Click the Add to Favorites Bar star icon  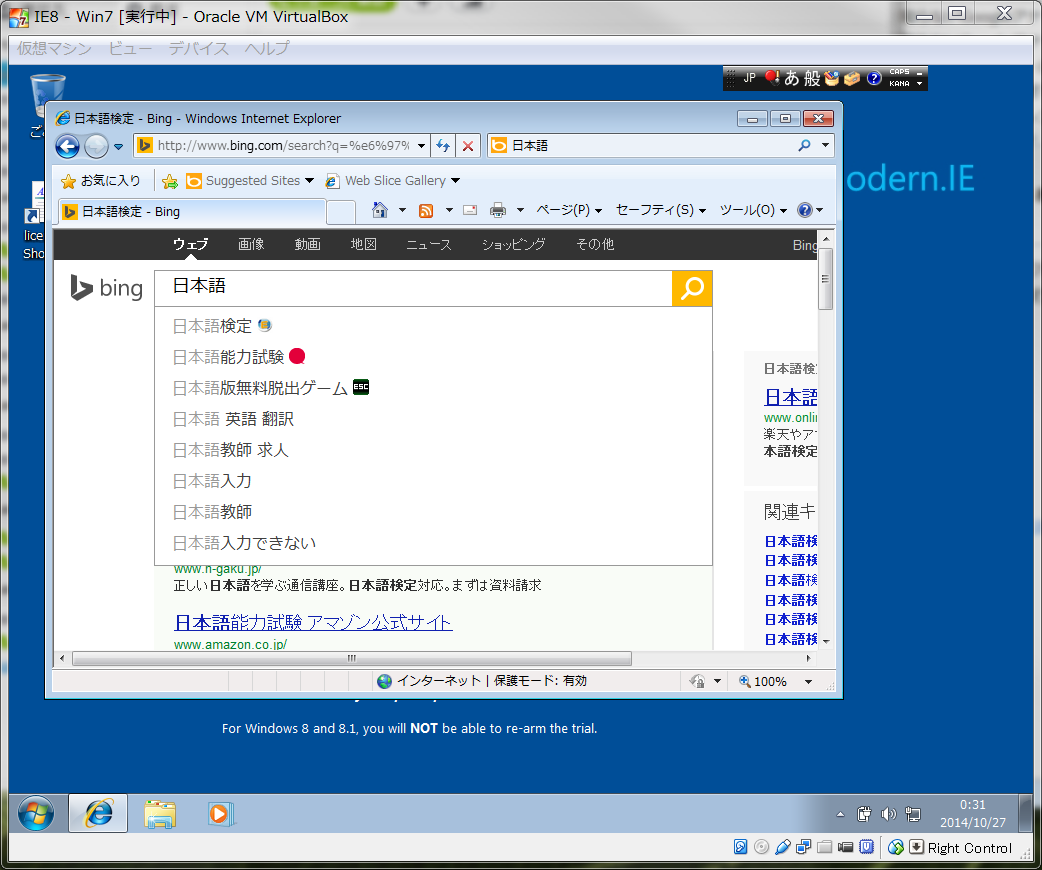click(x=170, y=181)
